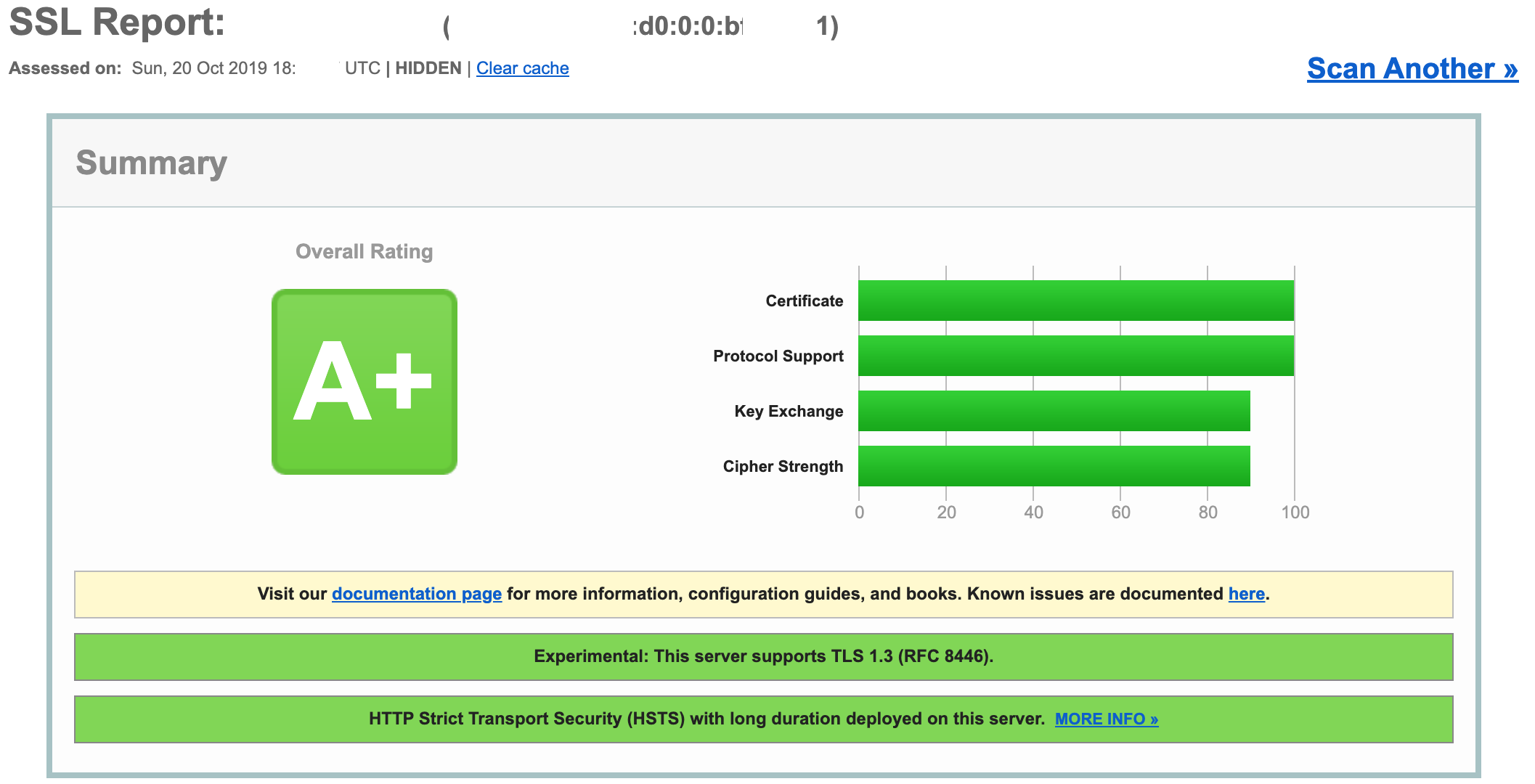Viewport: 1535px width, 784px height.
Task: Click the HIDDEN status label
Action: click(427, 68)
